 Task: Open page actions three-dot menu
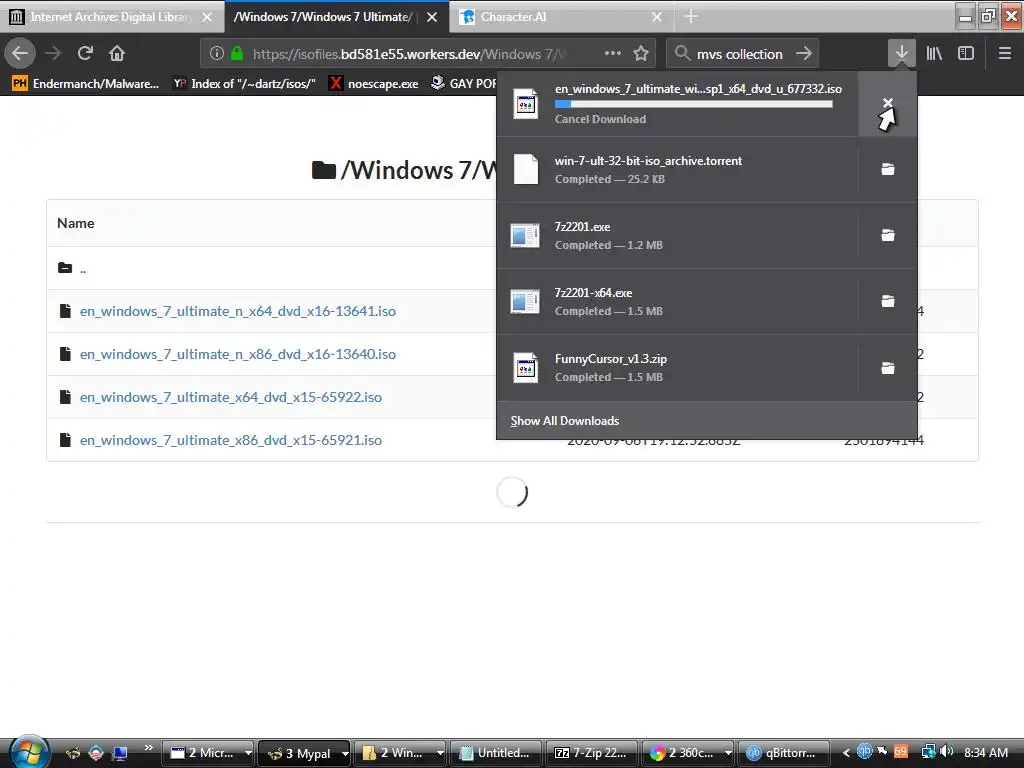pyautogui.click(x=613, y=54)
